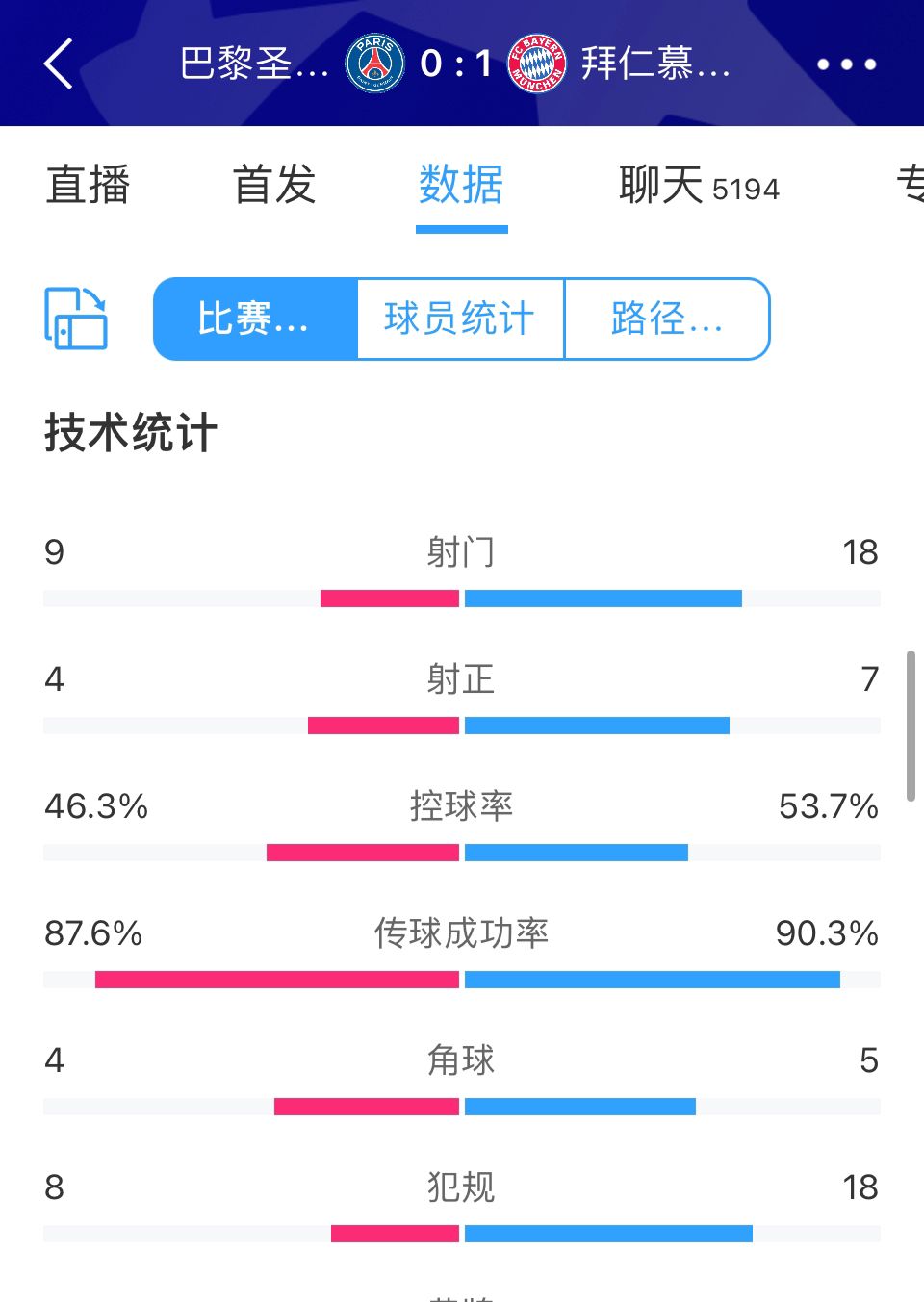Tap the 巴黎圣... team name
Screen dimensions: 924x1302
click(x=254, y=64)
